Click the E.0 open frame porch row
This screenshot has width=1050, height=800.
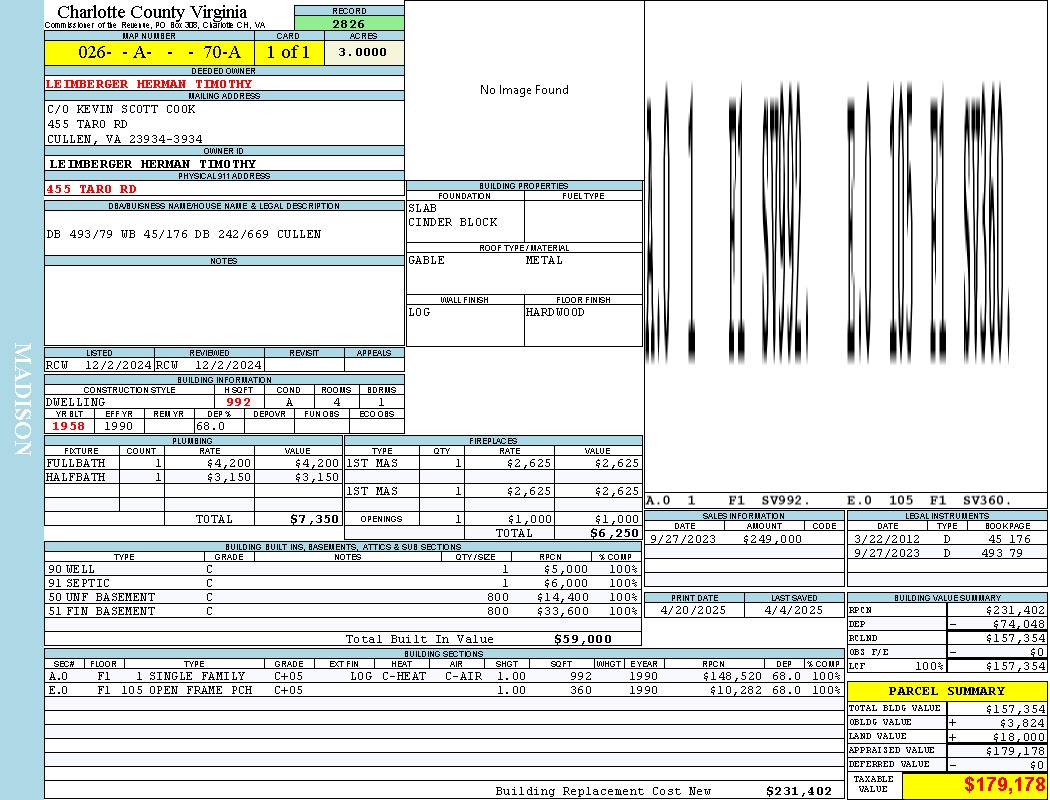443,690
